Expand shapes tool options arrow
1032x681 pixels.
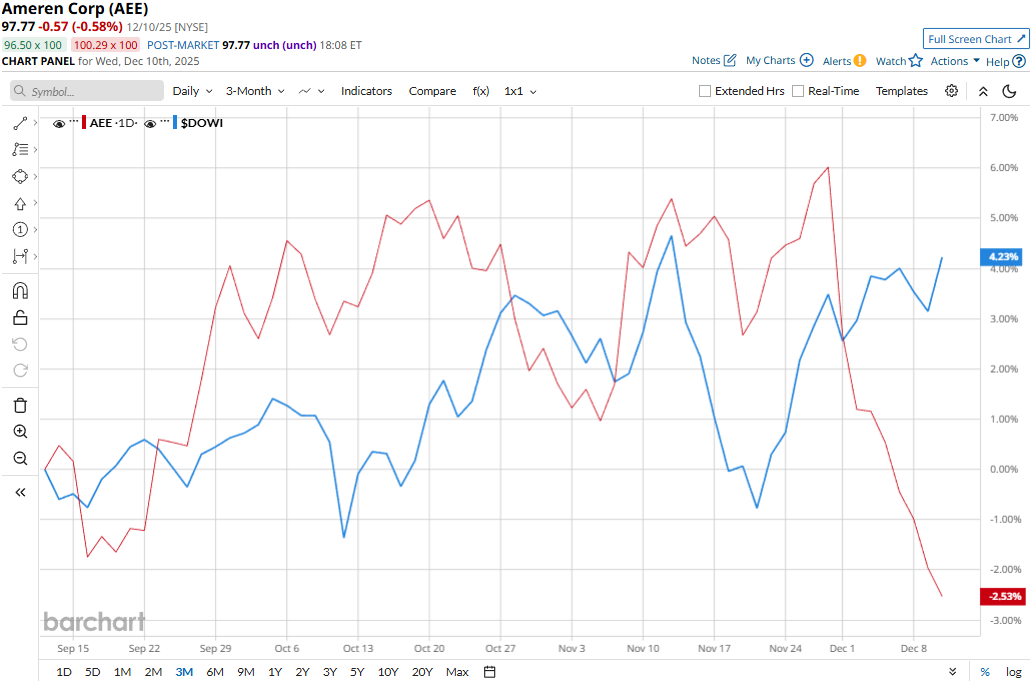35,176
